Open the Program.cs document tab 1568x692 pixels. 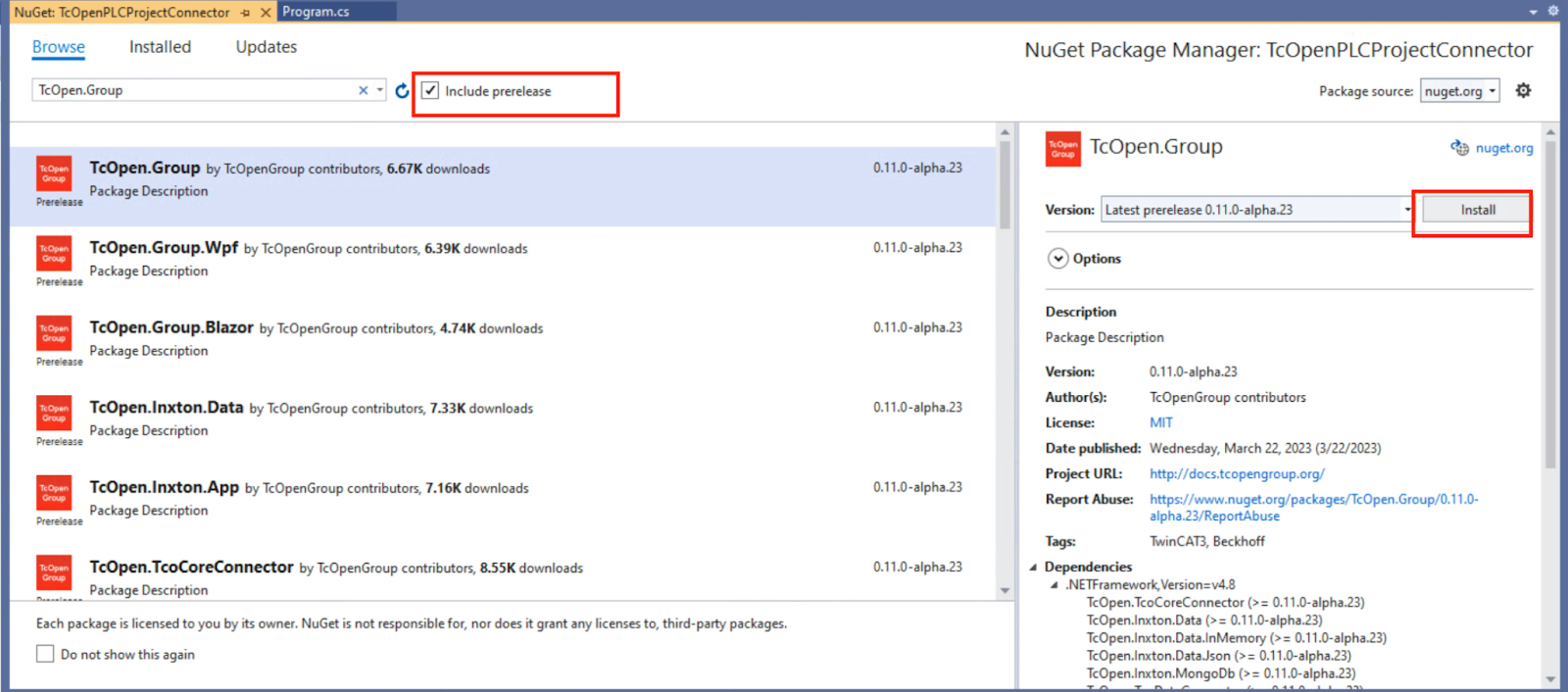click(316, 12)
